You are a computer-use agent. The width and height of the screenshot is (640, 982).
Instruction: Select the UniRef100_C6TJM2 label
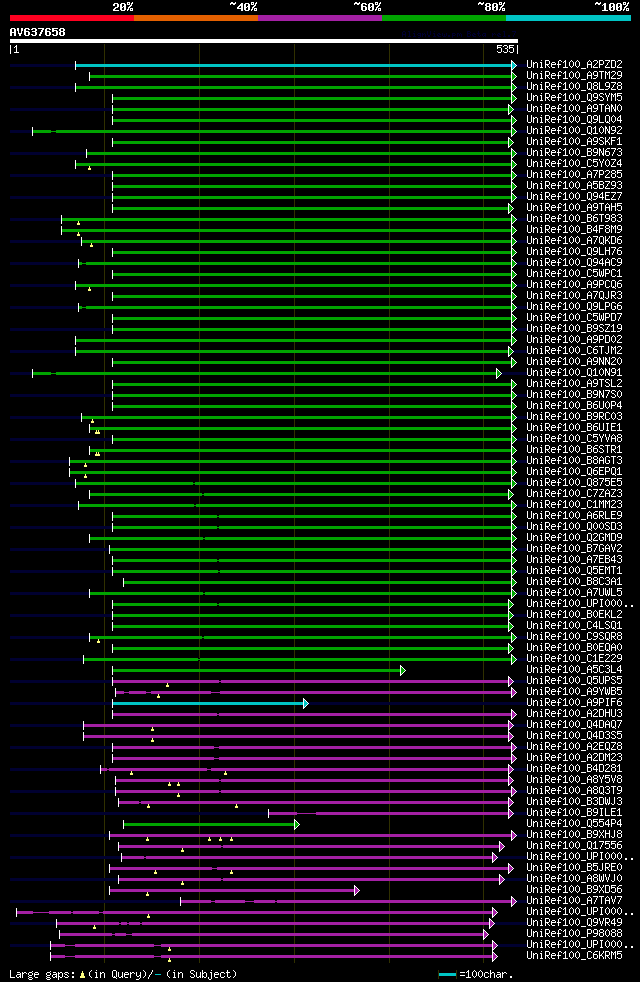pos(574,351)
